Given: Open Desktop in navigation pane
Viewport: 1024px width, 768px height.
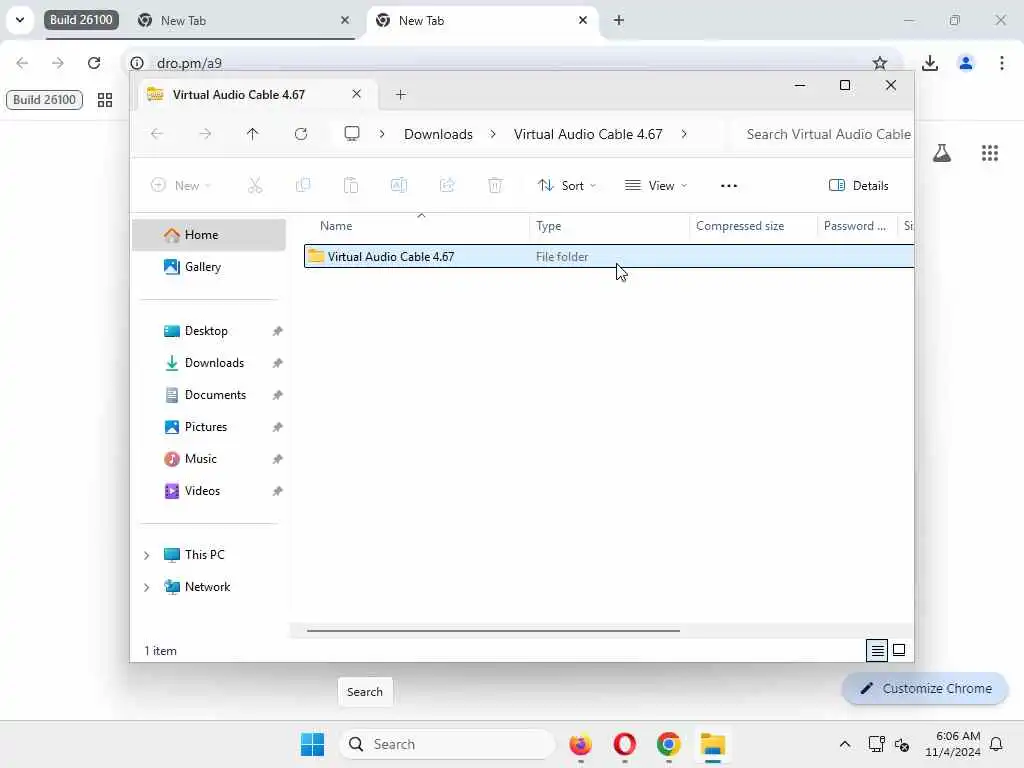Looking at the screenshot, I should 209,331.
